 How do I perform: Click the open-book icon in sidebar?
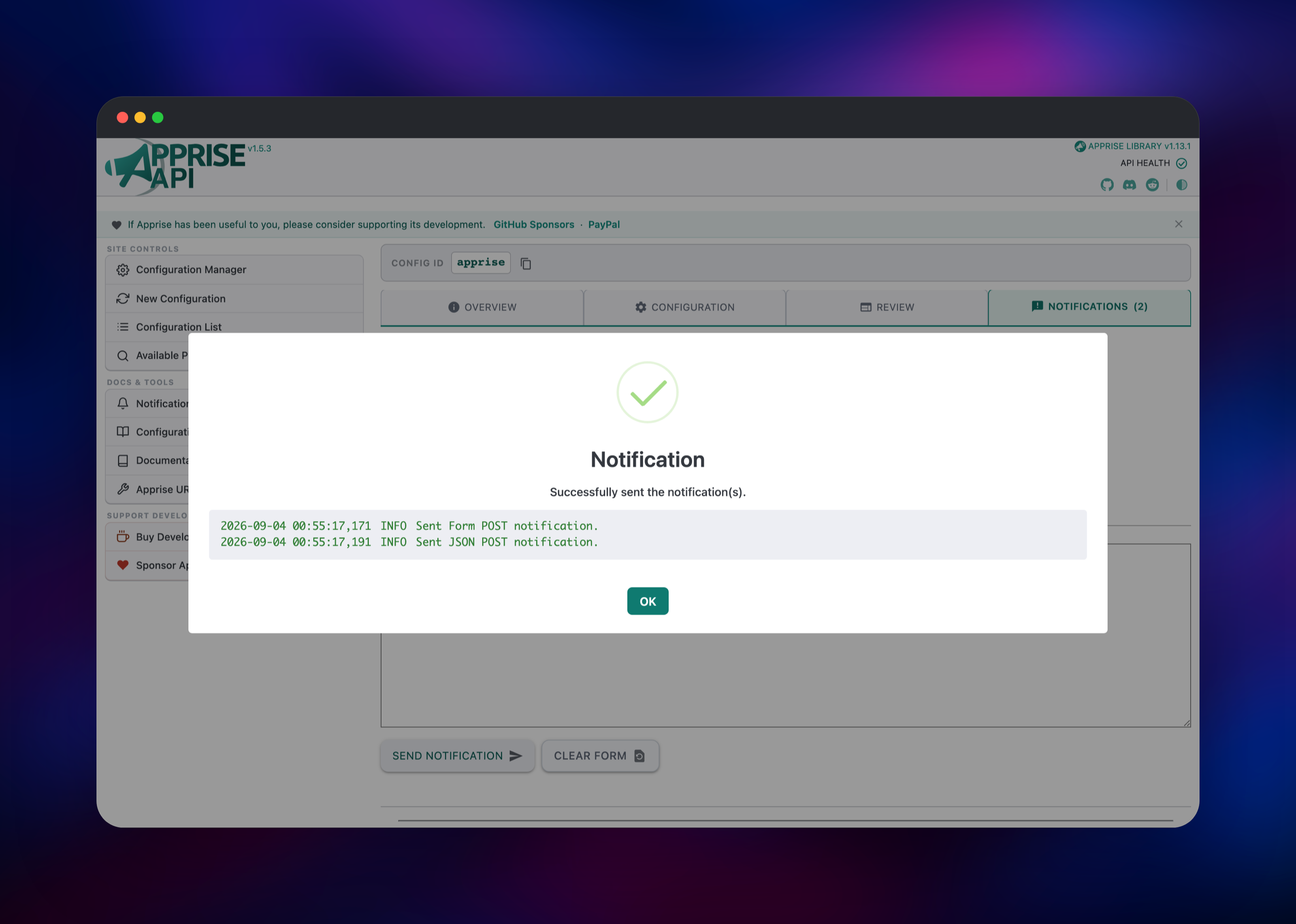point(123,432)
